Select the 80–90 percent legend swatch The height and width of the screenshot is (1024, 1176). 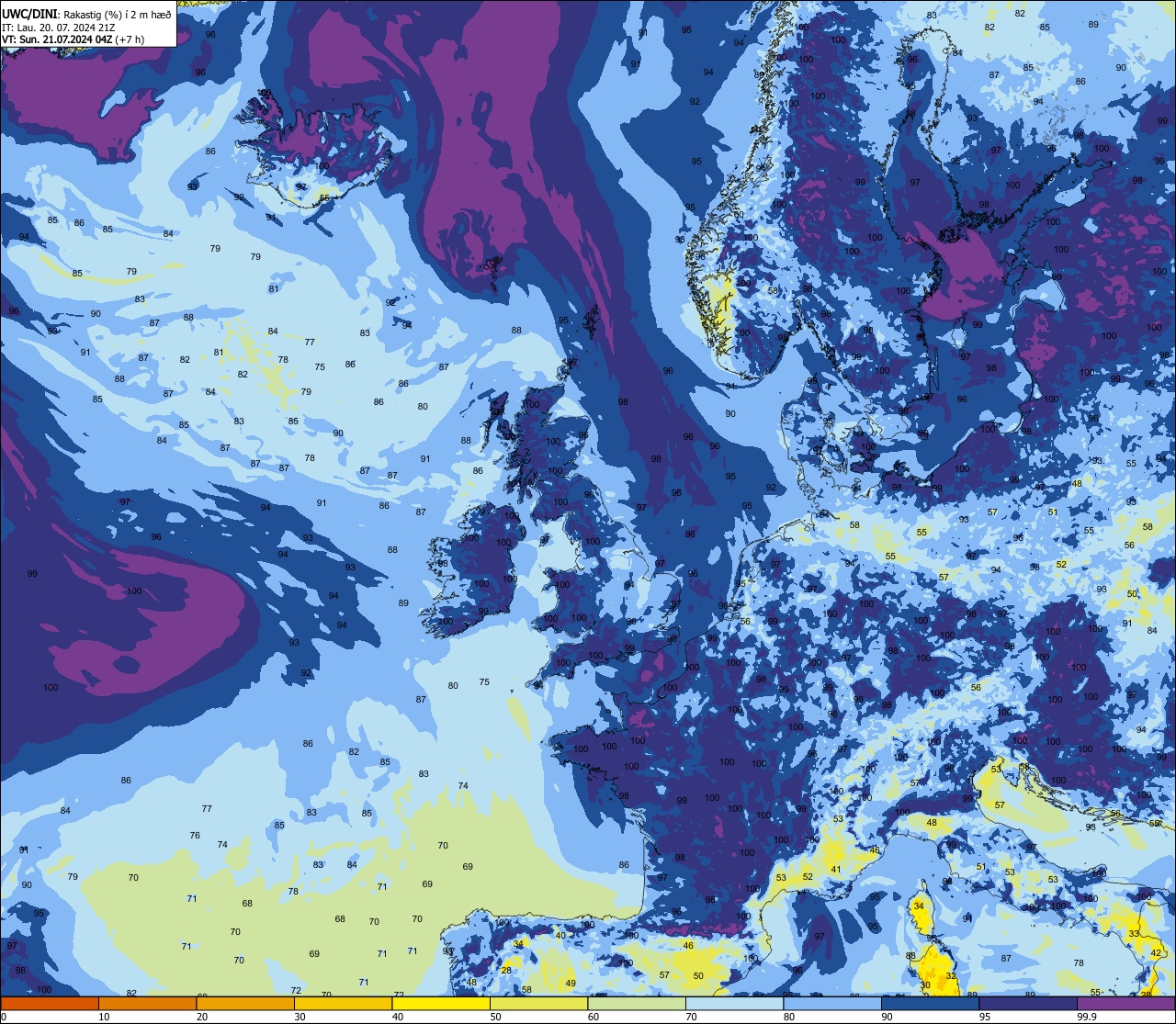coord(832,1004)
